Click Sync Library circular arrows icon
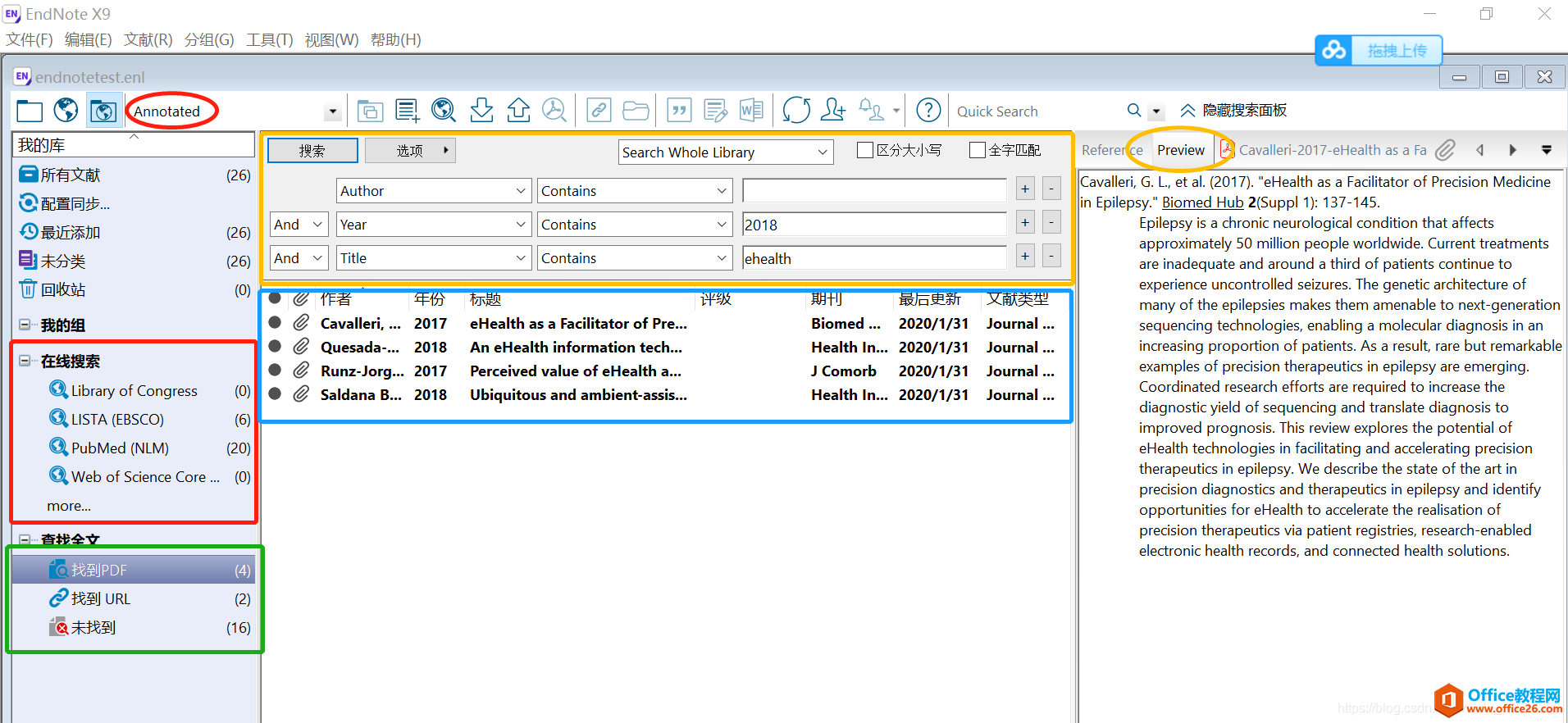 (796, 110)
